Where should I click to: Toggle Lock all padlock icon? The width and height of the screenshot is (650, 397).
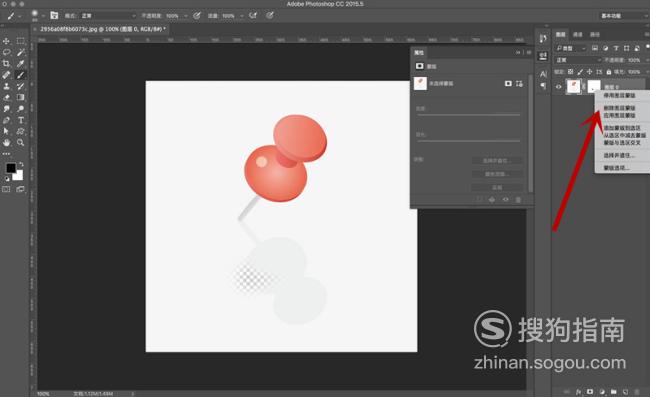609,72
